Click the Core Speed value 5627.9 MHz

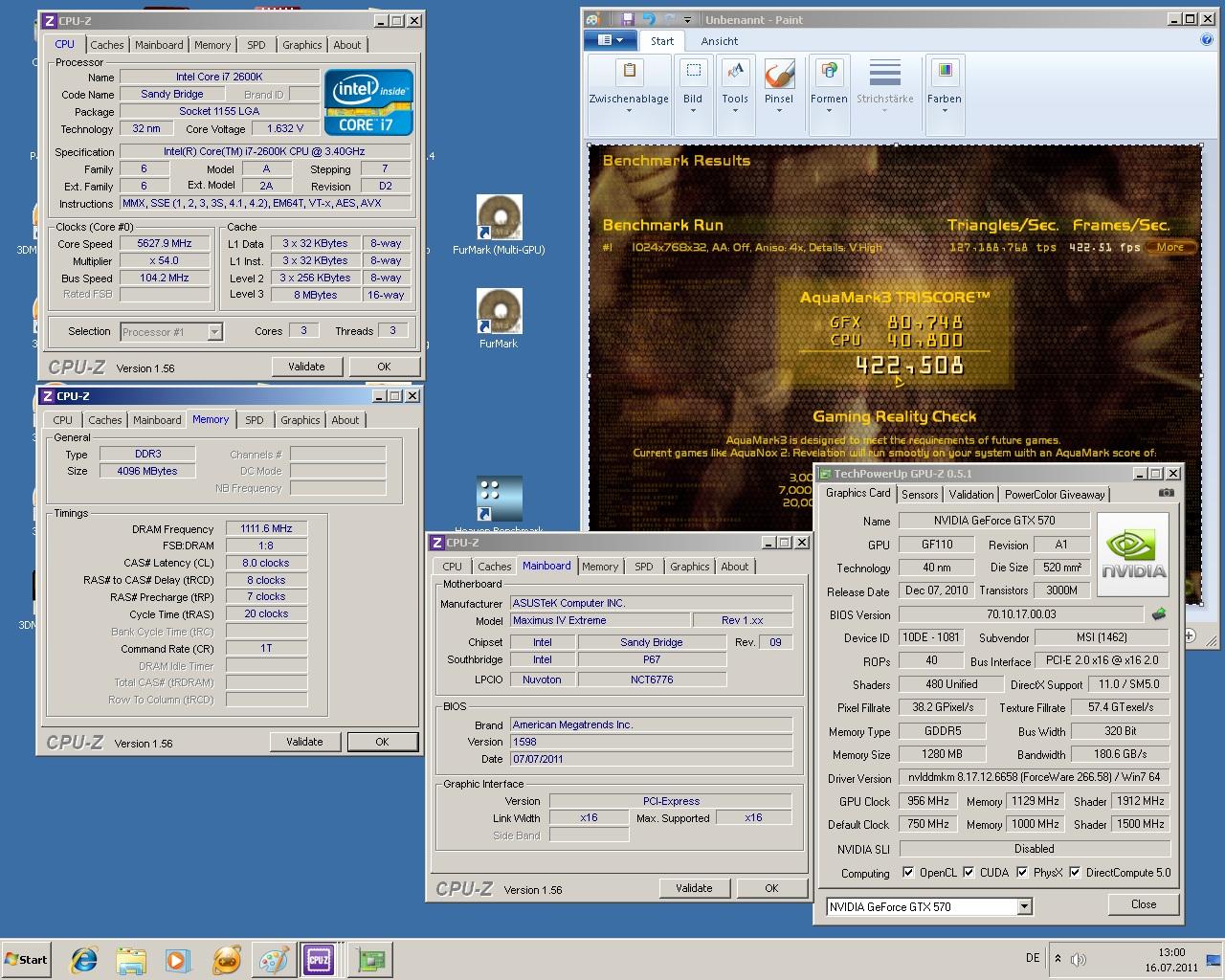point(165,243)
